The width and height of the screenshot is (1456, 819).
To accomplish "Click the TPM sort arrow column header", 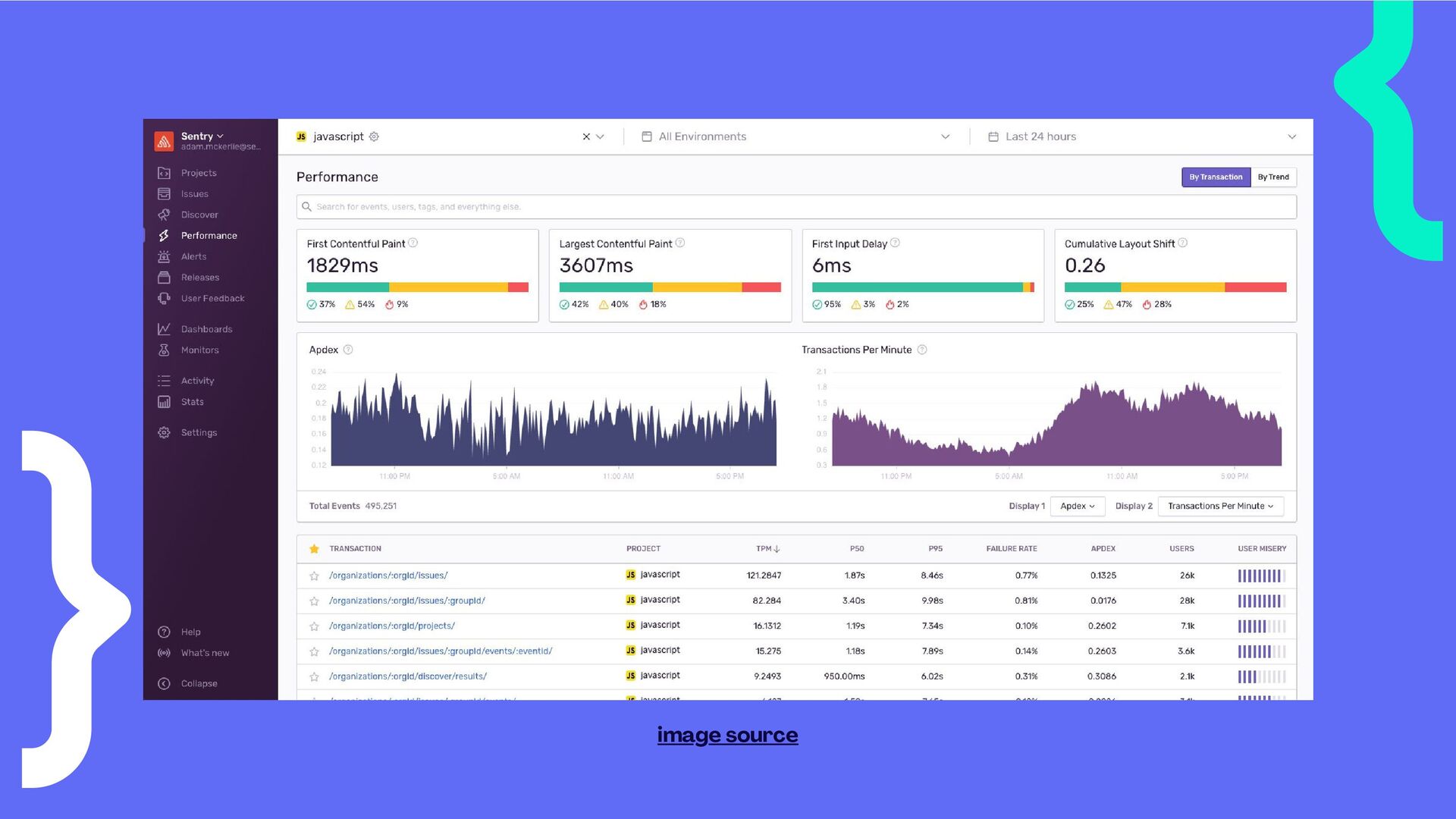I will click(768, 548).
